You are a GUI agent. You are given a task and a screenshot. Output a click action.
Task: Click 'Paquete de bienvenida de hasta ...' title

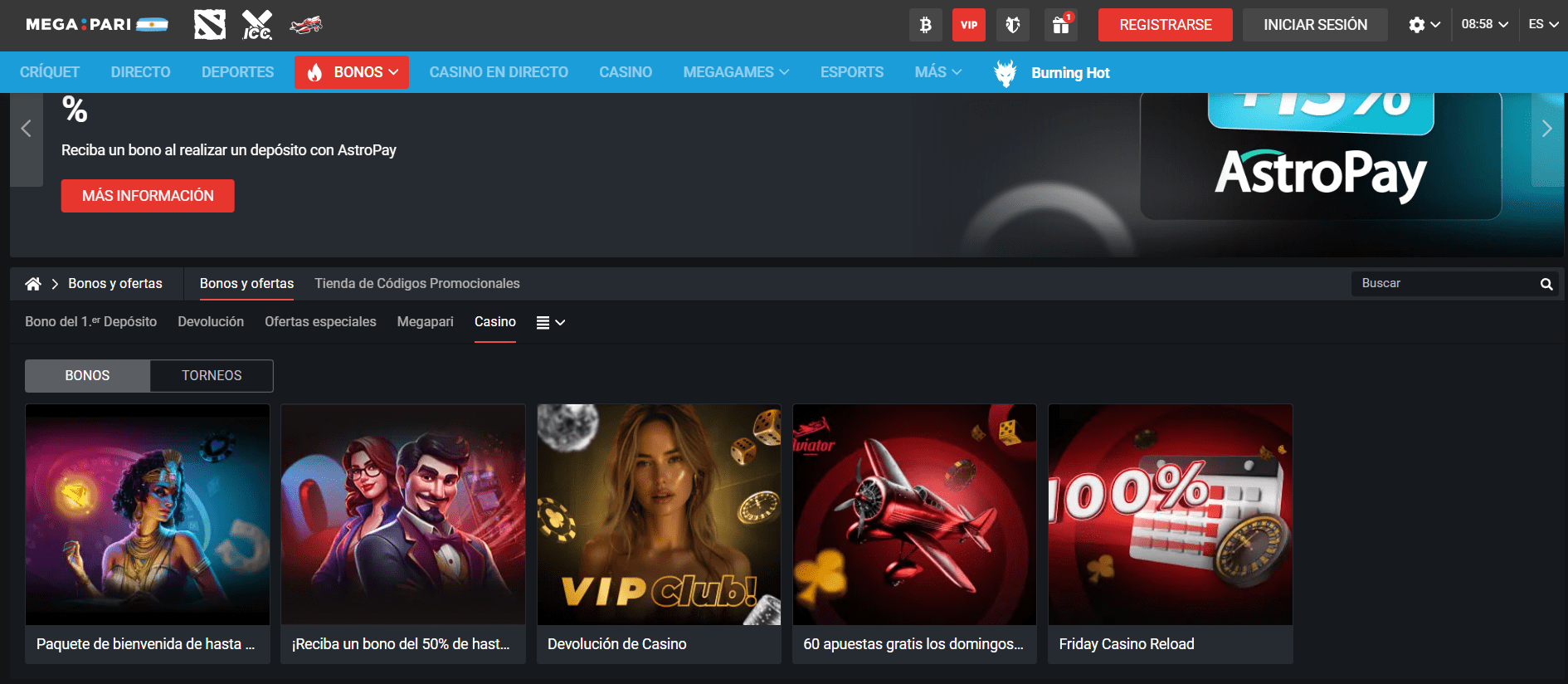tap(146, 644)
